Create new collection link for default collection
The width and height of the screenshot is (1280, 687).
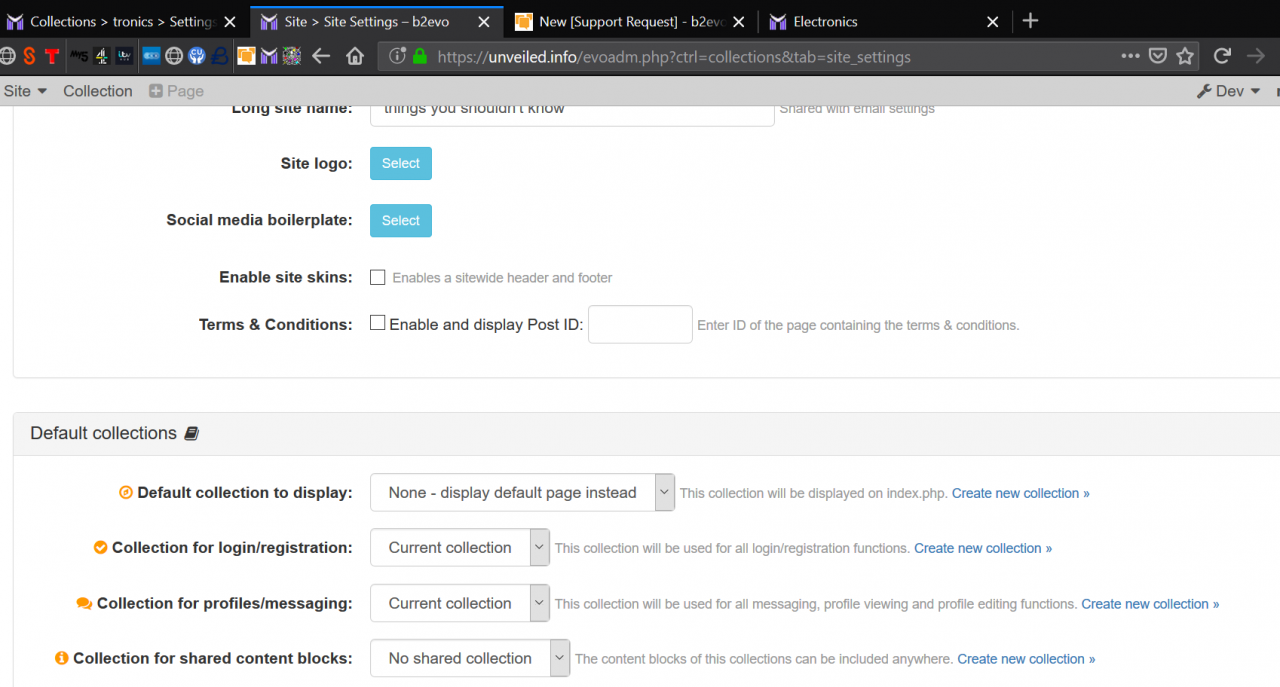coord(1021,493)
